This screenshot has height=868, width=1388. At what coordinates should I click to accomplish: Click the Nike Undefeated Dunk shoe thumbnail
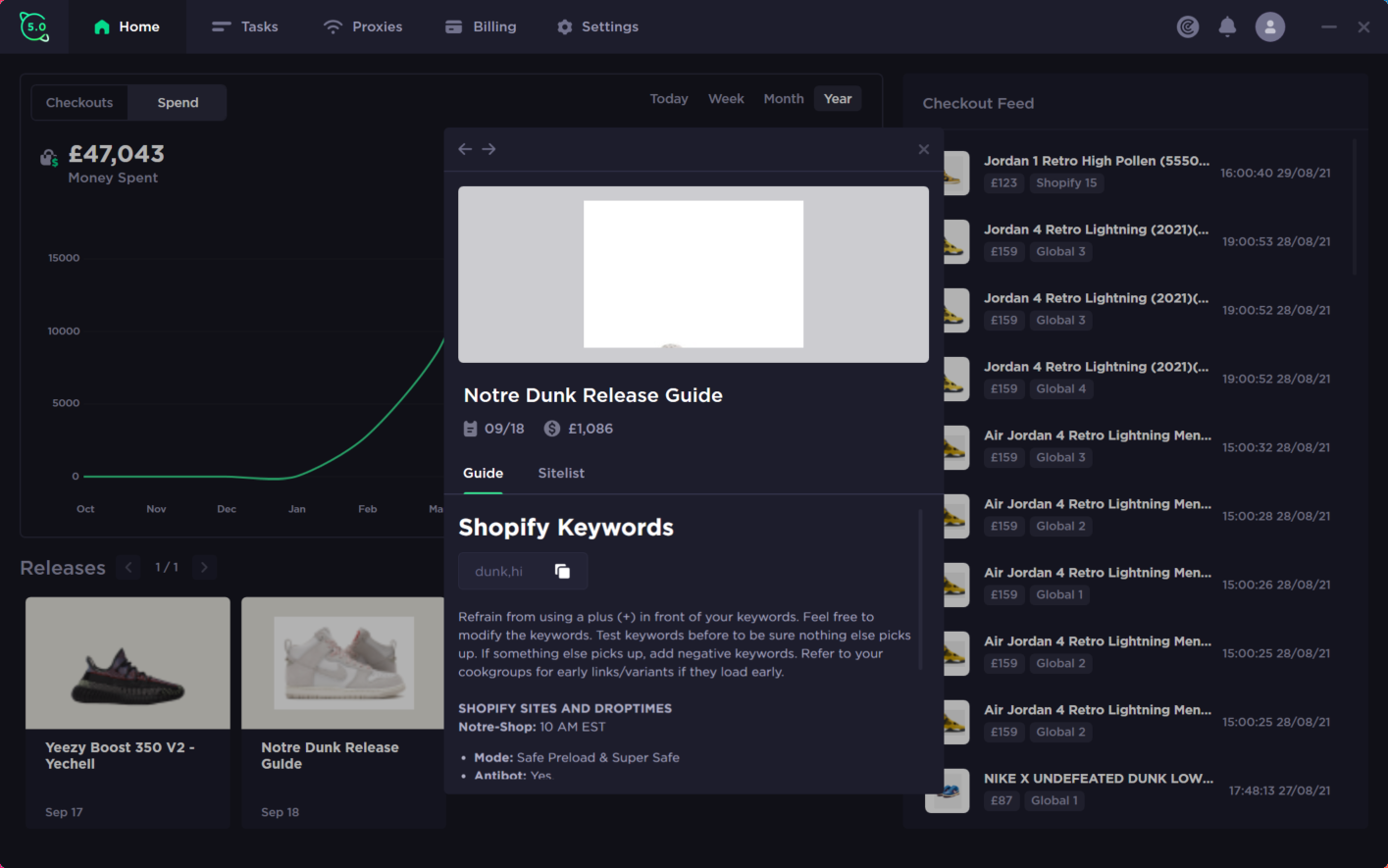948,791
